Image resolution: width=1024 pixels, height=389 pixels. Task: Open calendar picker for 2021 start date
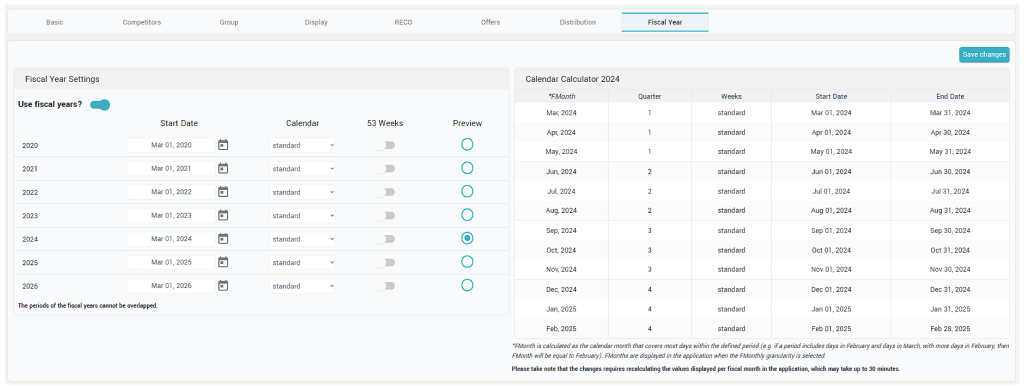point(223,168)
